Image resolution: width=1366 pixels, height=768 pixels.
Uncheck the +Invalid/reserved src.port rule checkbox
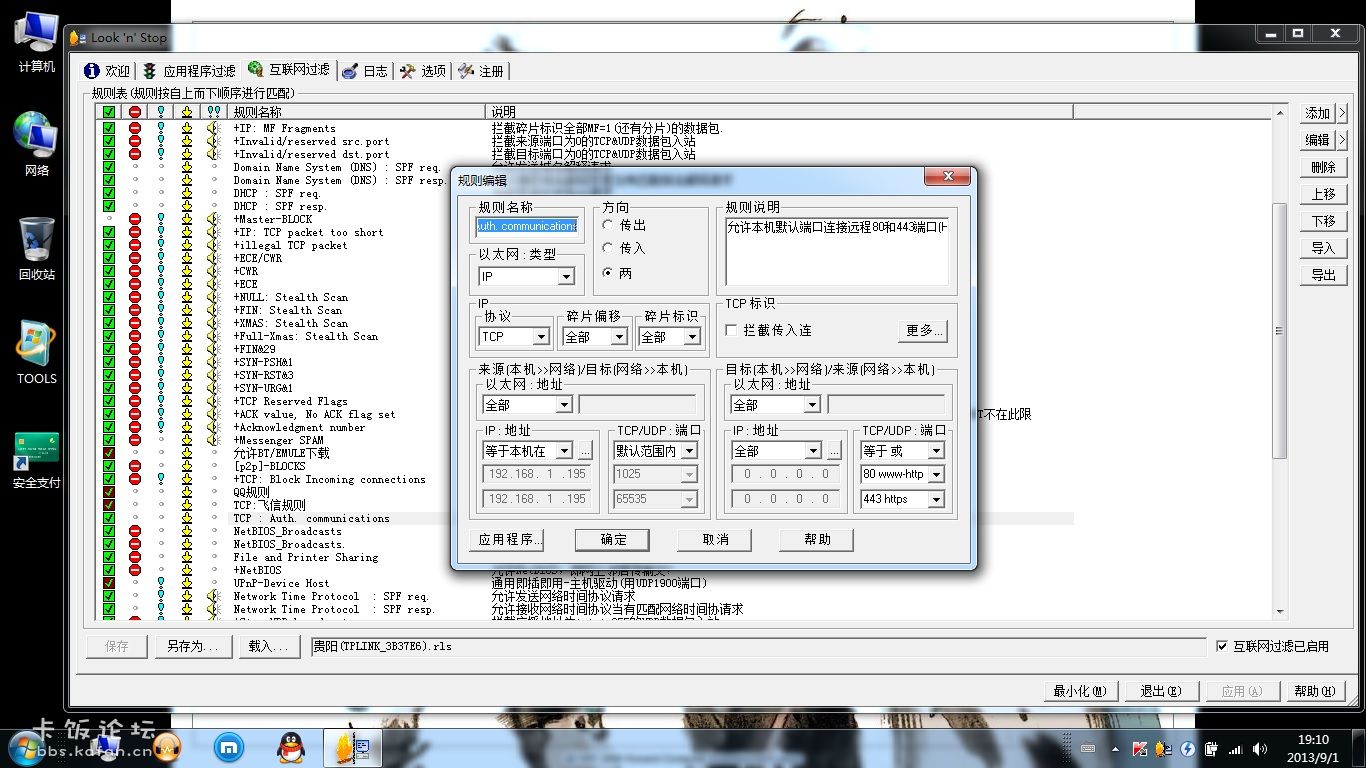point(109,141)
